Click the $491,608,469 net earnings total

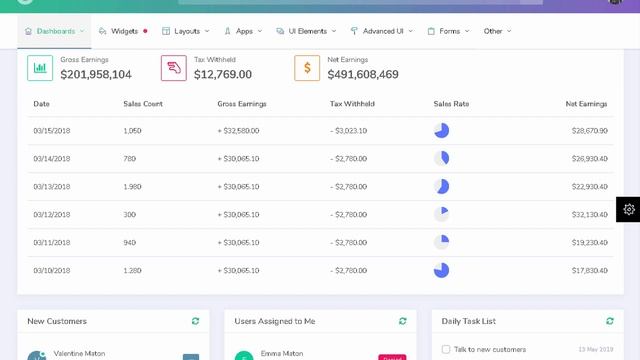pos(363,74)
